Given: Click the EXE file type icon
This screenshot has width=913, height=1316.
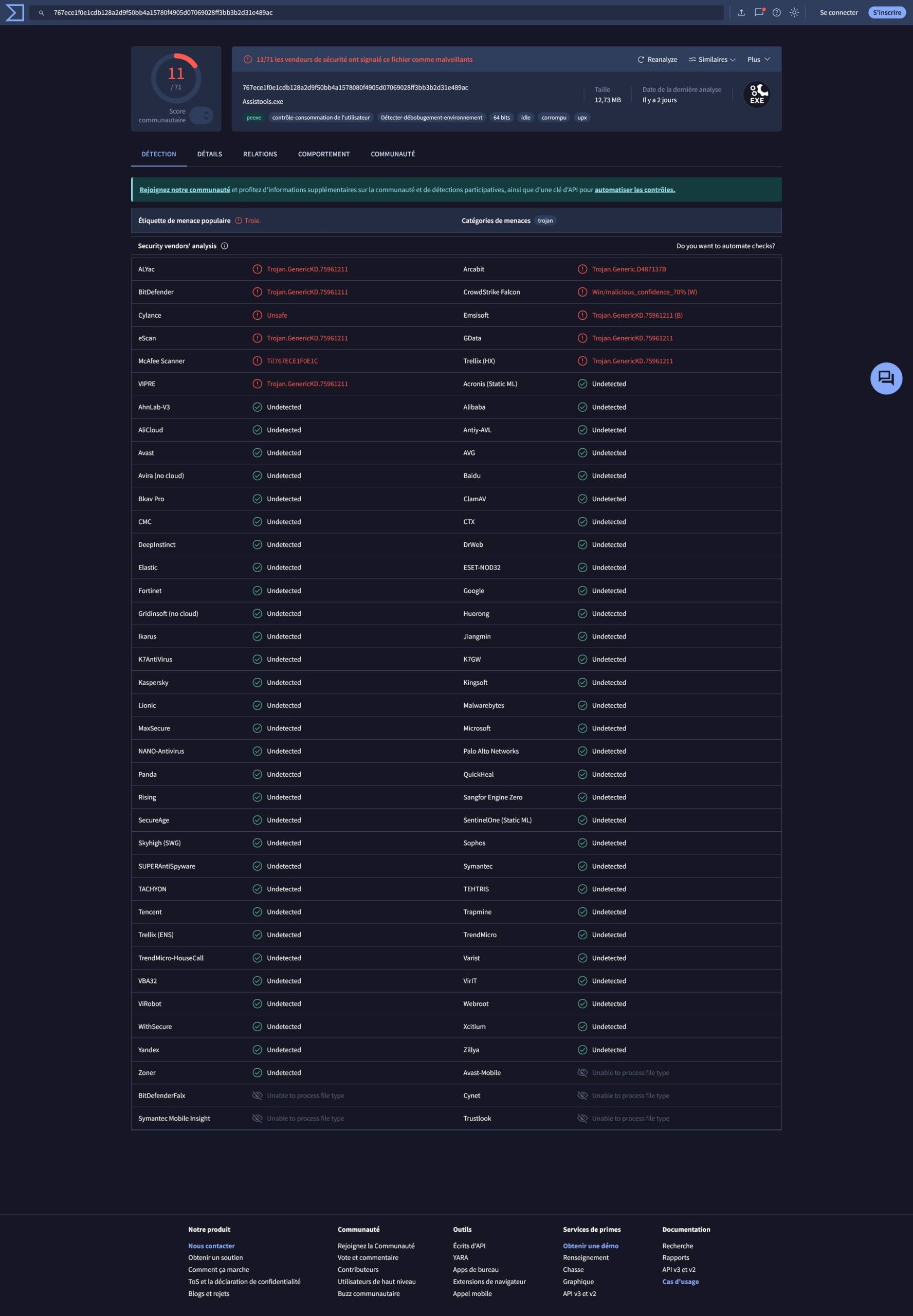Looking at the screenshot, I should coord(756,95).
